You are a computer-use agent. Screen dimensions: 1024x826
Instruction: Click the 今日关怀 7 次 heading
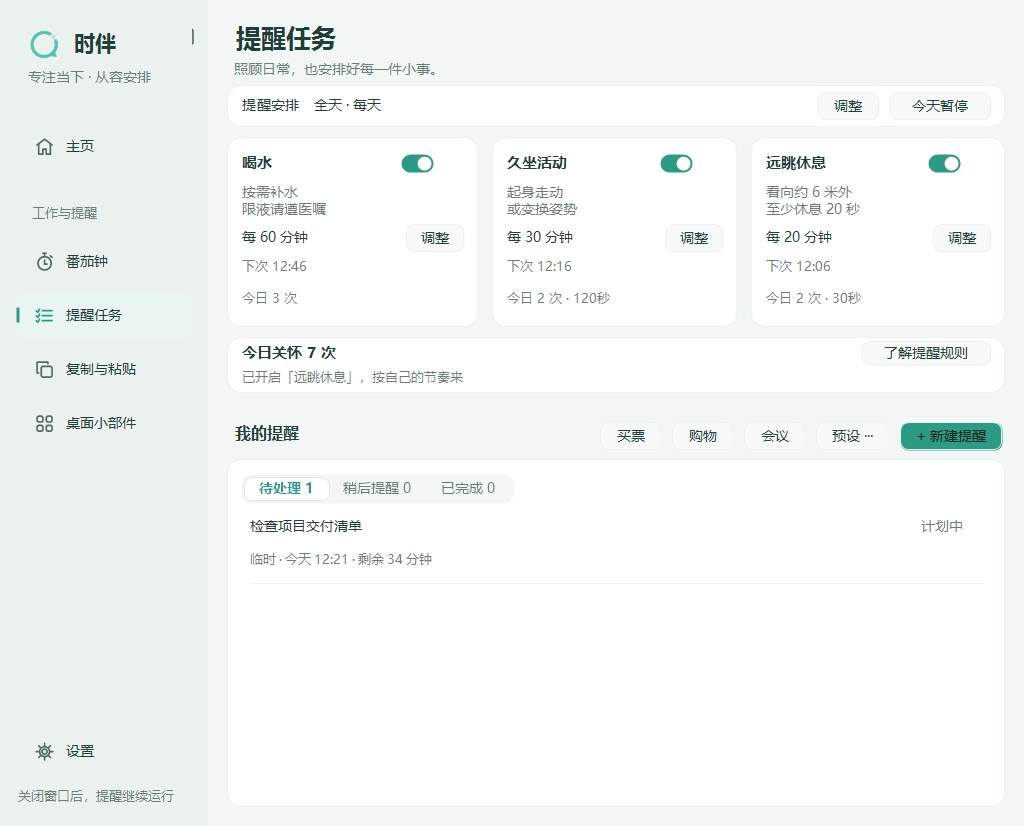[x=289, y=353]
